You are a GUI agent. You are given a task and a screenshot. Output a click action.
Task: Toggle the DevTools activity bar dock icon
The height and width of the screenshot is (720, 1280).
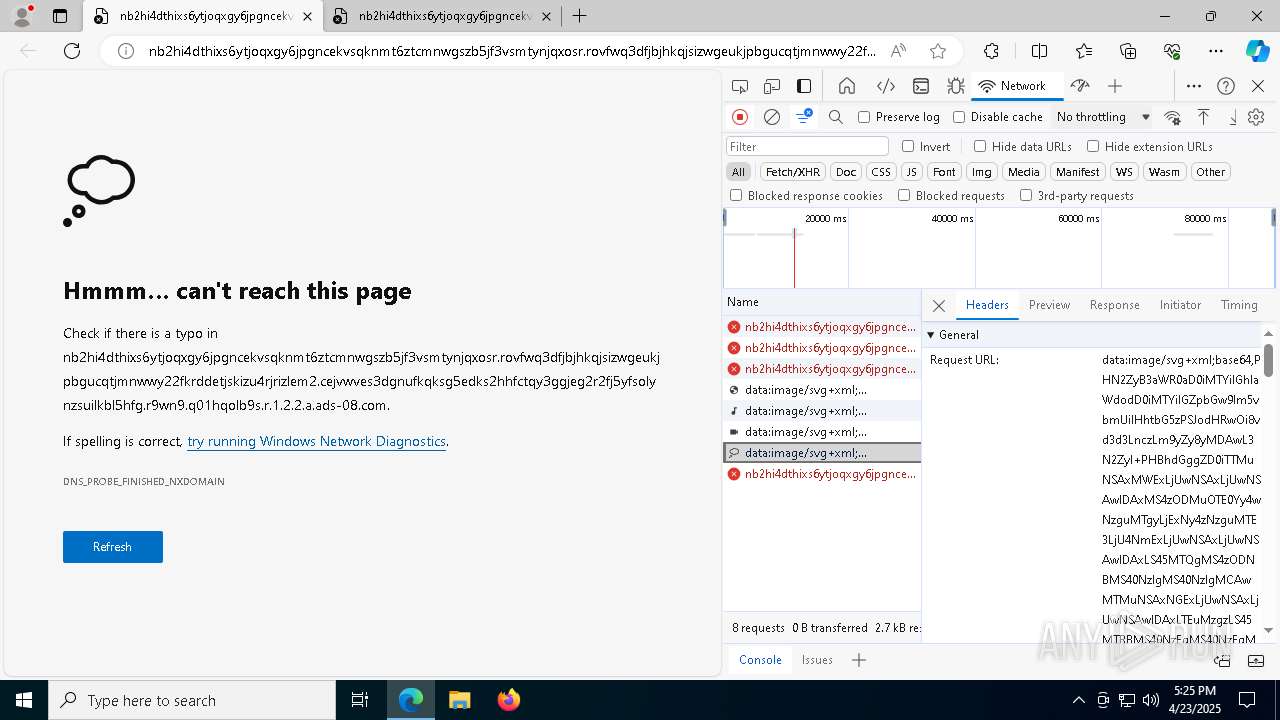tap(804, 86)
